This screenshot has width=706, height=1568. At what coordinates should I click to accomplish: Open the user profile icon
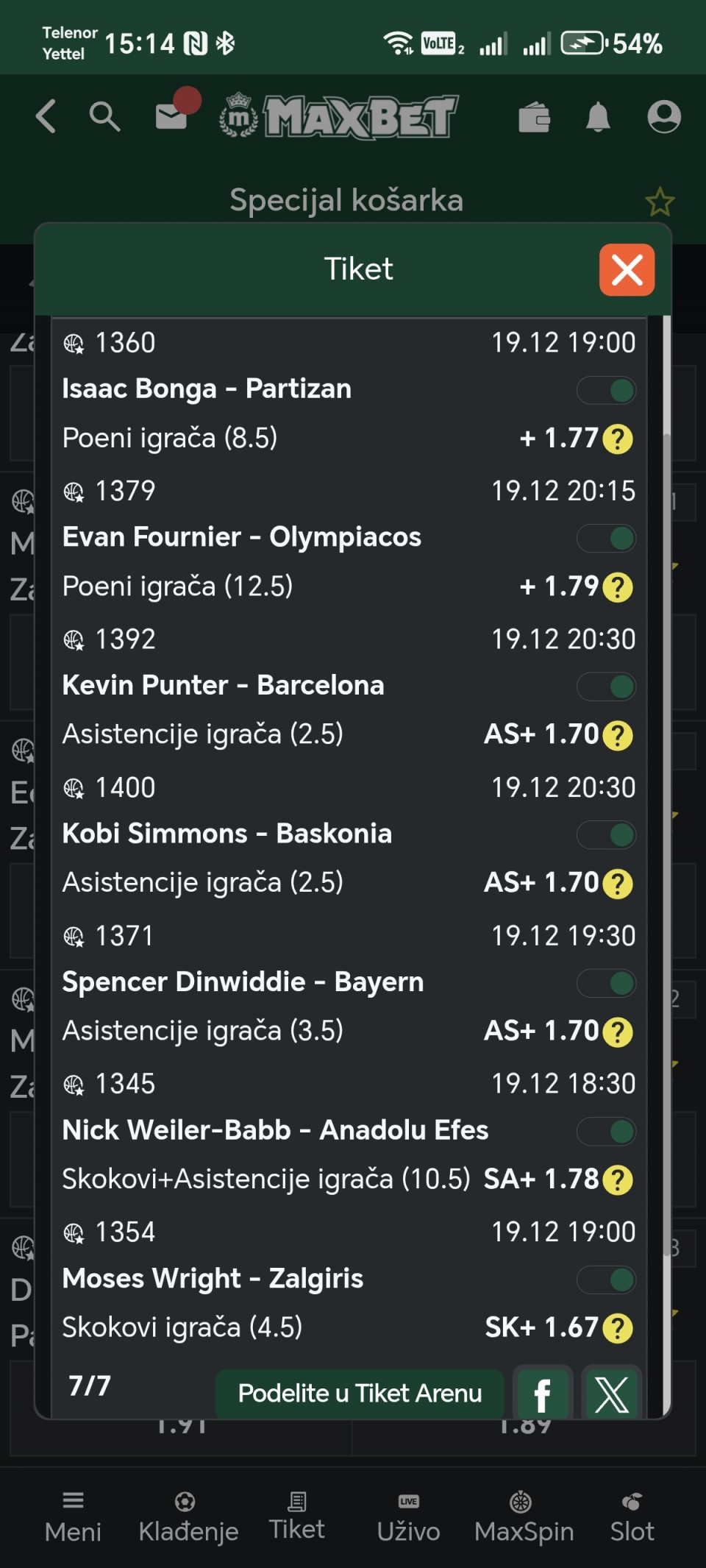click(663, 117)
